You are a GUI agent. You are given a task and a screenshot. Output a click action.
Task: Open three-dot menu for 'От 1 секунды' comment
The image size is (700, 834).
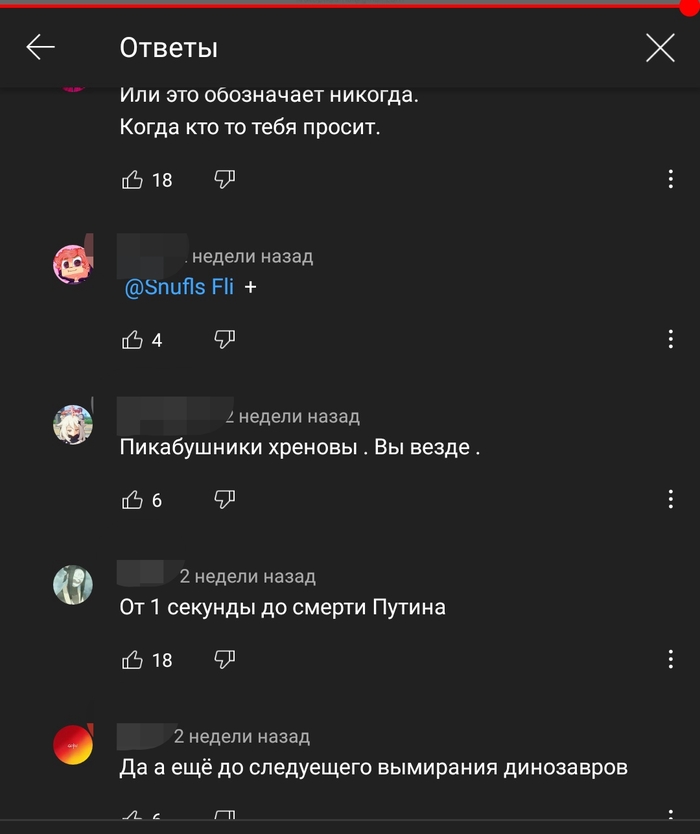[671, 659]
